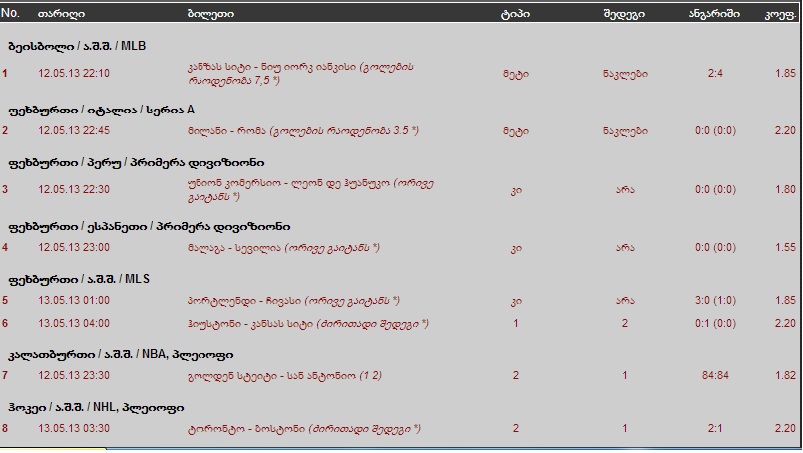Click result '2' in the ჰიუსტონი row
Screen dimensions: 803x453
624,323
